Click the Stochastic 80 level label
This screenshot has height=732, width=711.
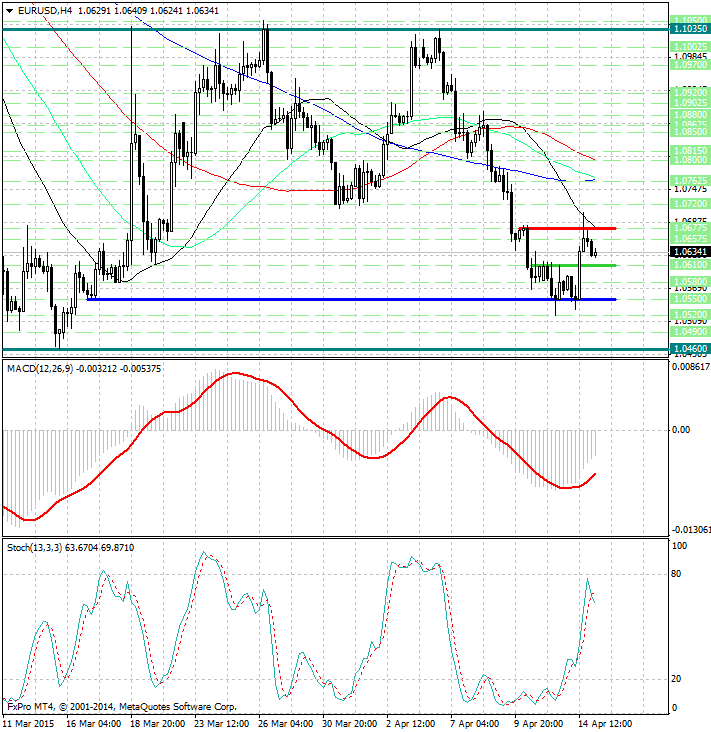tap(676, 574)
